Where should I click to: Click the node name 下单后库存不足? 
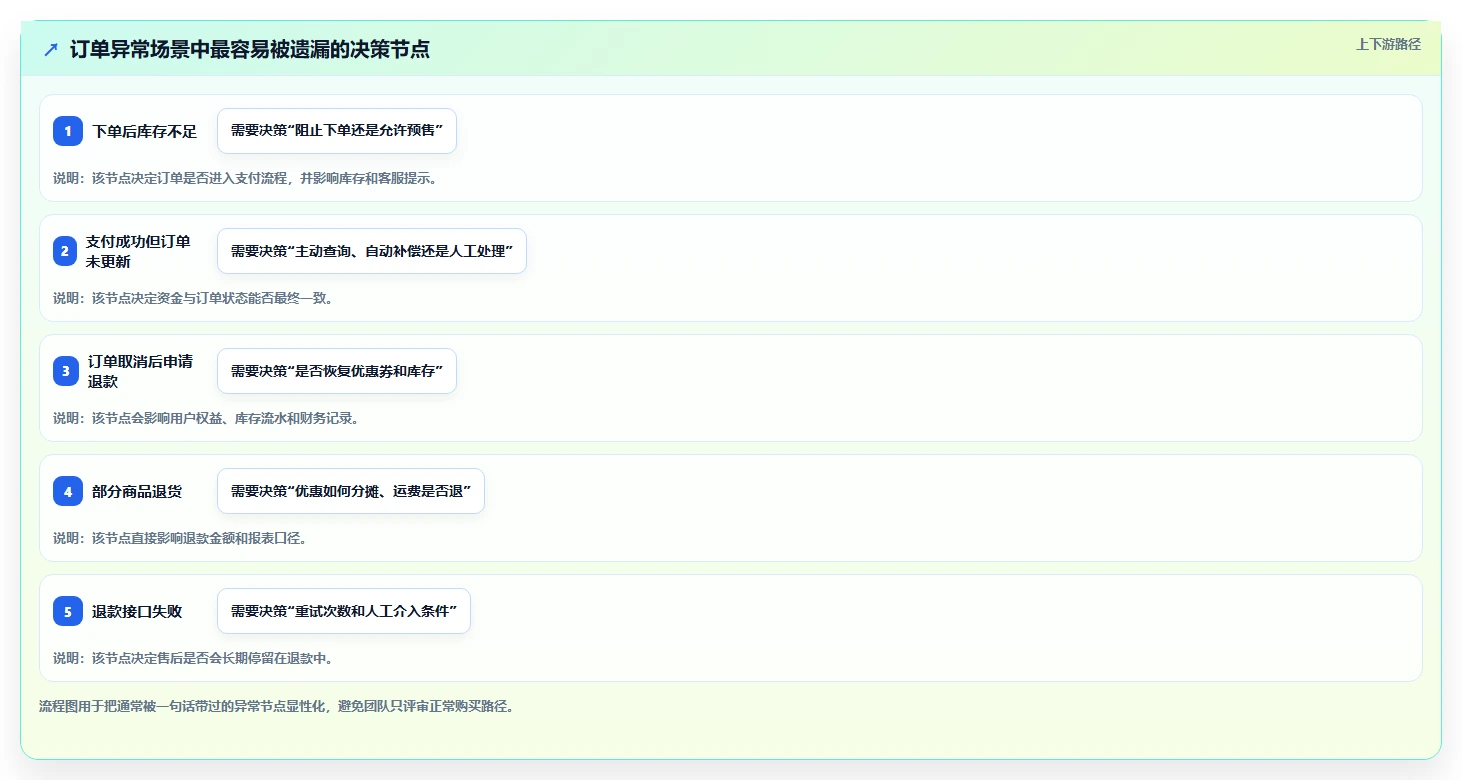click(x=145, y=131)
